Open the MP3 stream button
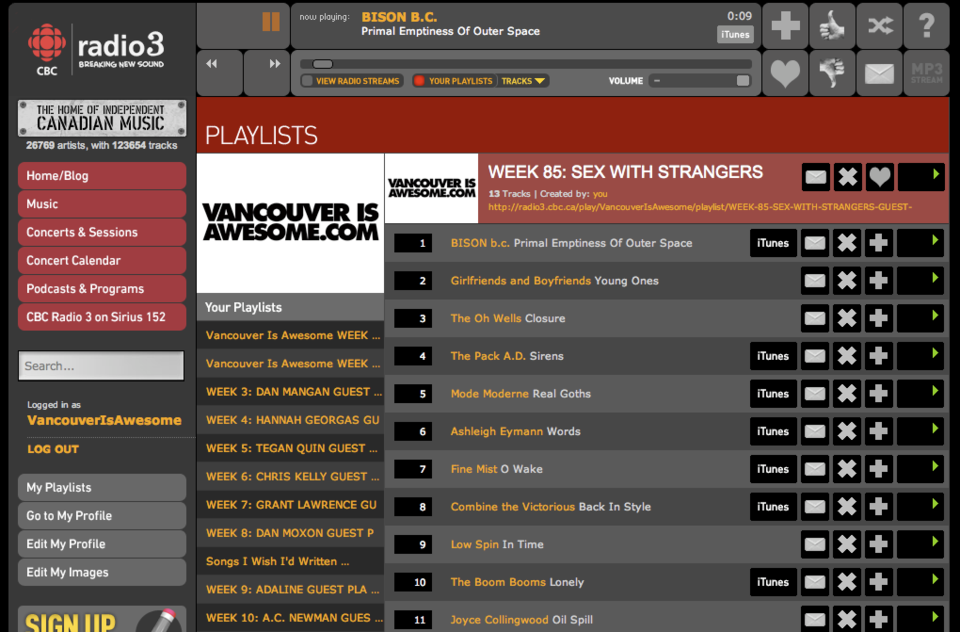960x632 pixels. (x=926, y=73)
